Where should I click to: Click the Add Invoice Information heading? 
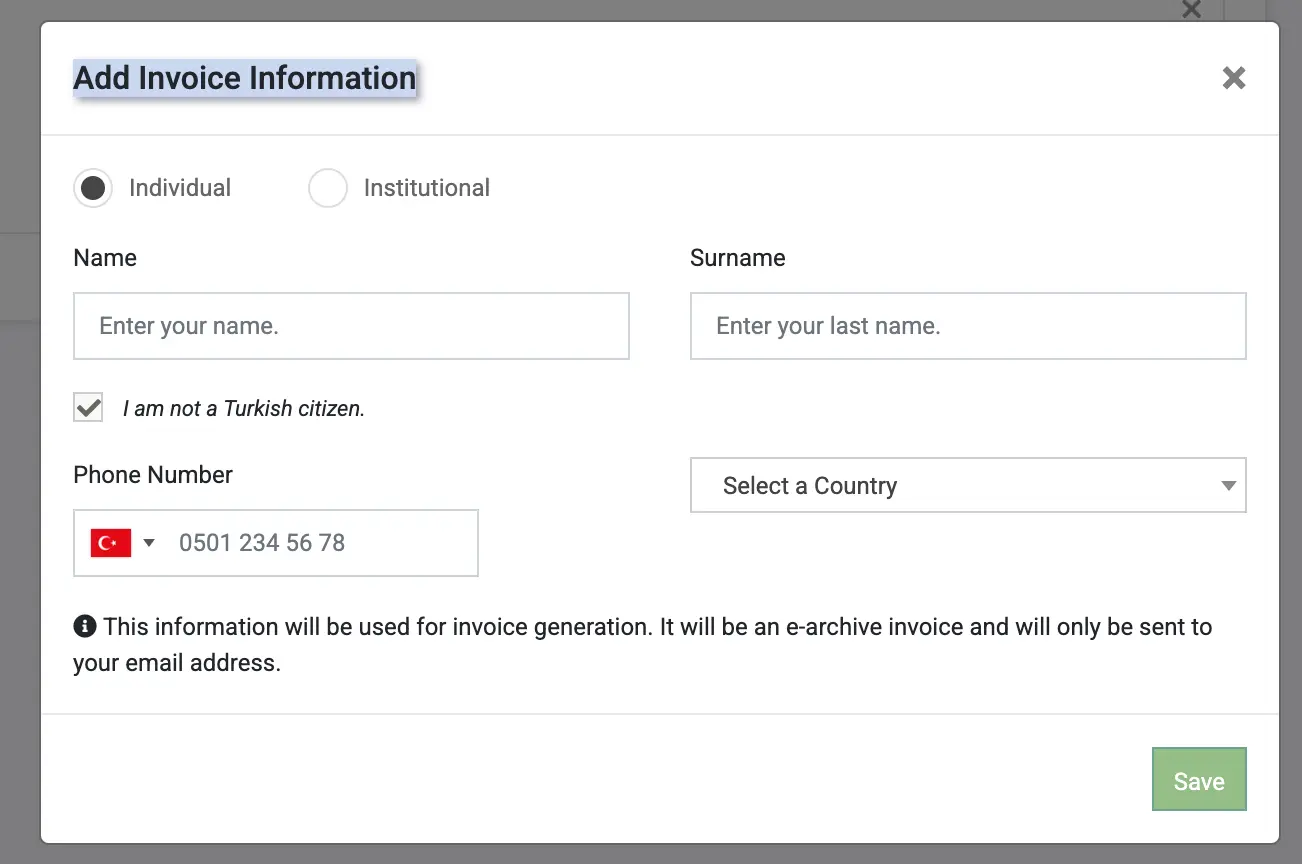click(245, 78)
